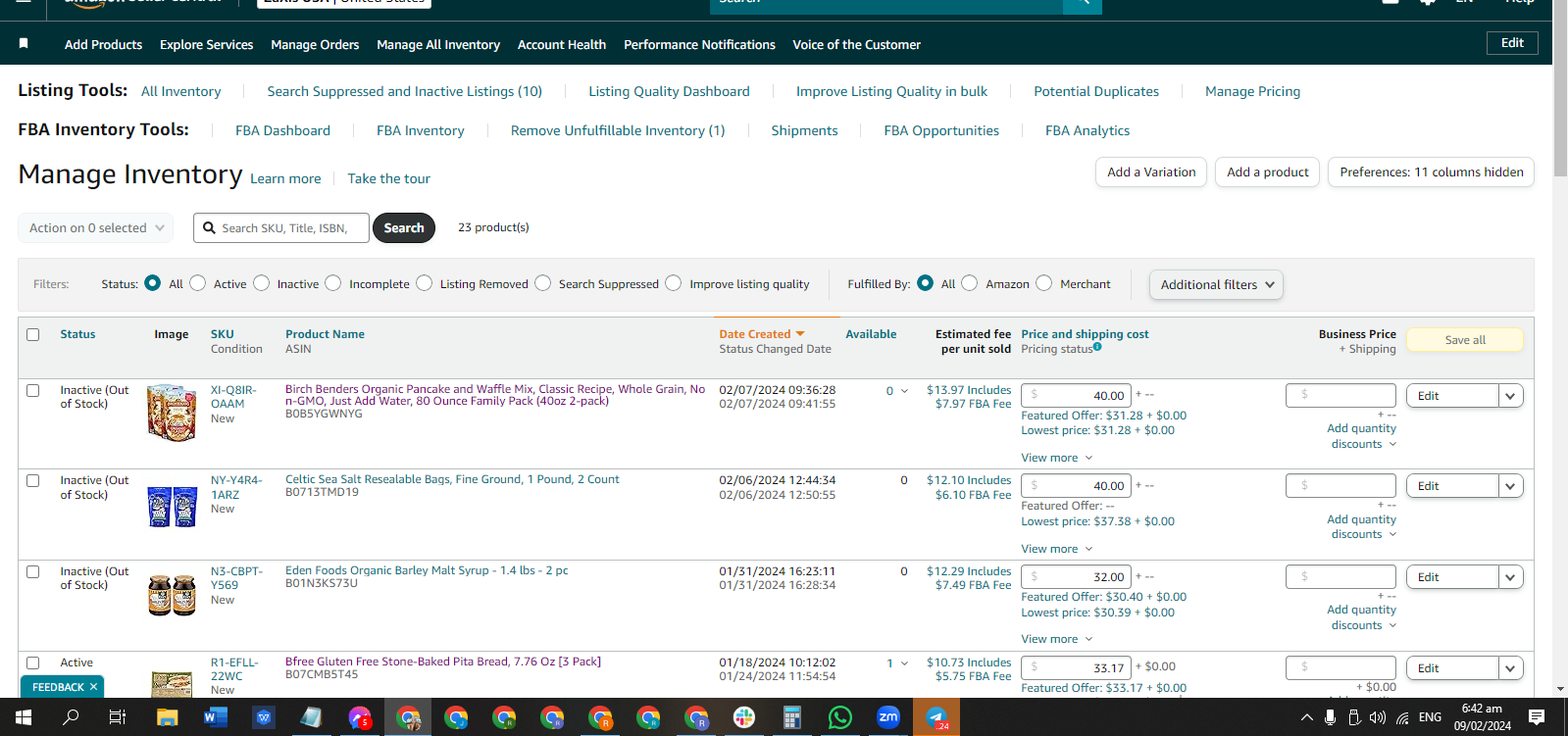Open Preferences: 11 columns hidden
The image size is (1568, 736).
(1432, 172)
